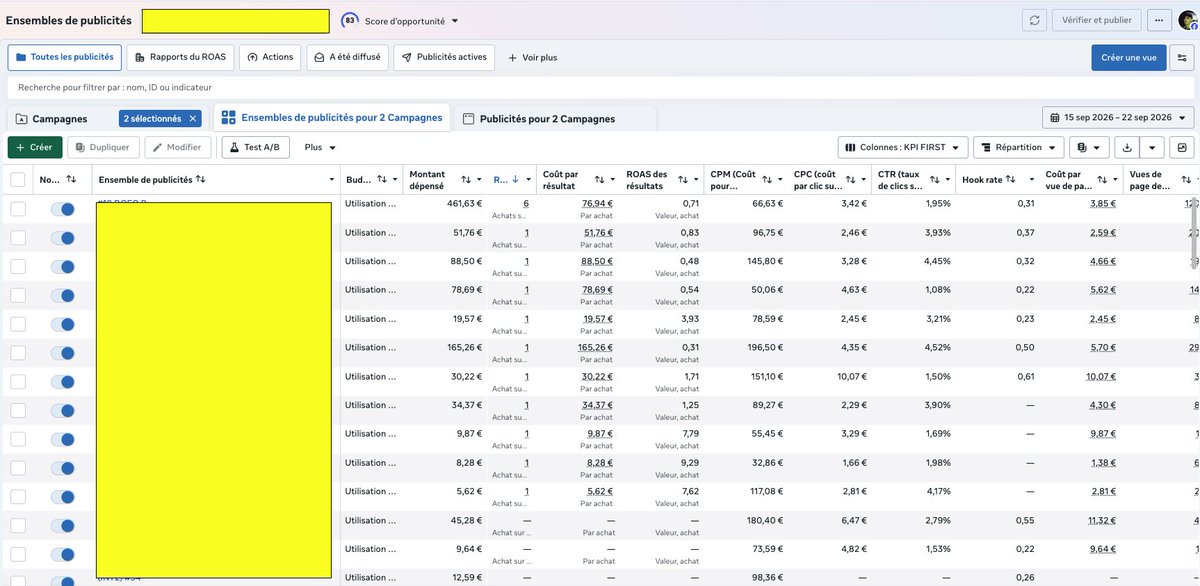Click the vertical table scrollbar
This screenshot has width=1200, height=586.
click(1194, 234)
